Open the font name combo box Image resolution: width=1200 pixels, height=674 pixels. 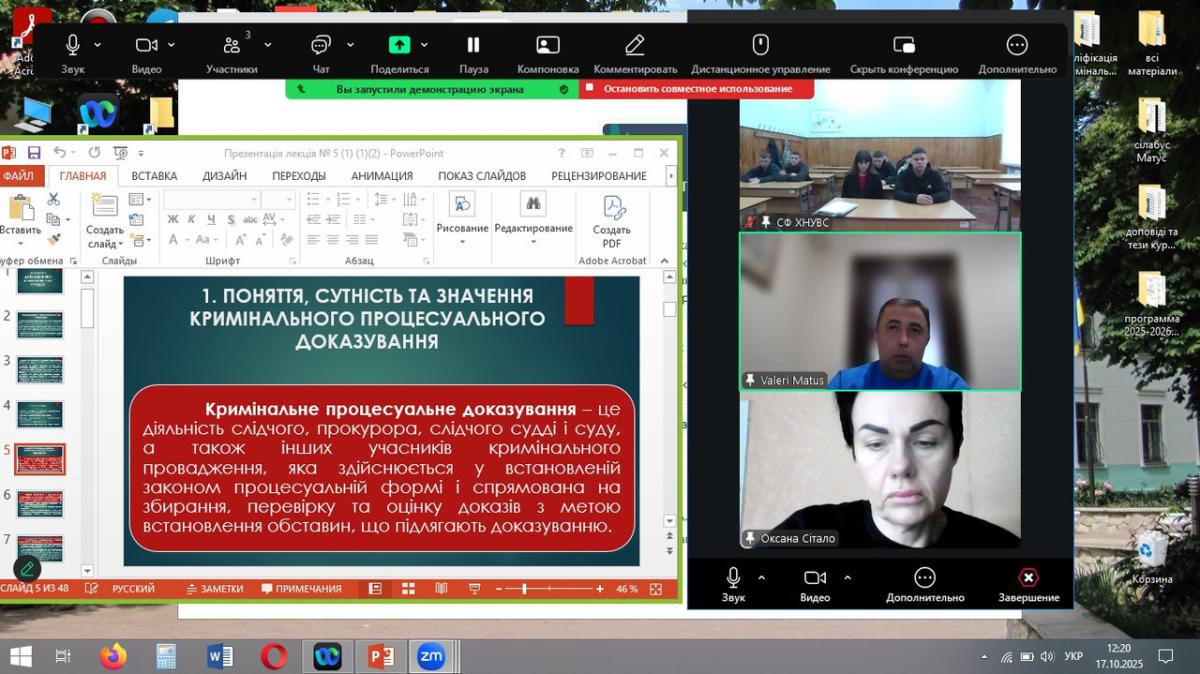[x=210, y=200]
